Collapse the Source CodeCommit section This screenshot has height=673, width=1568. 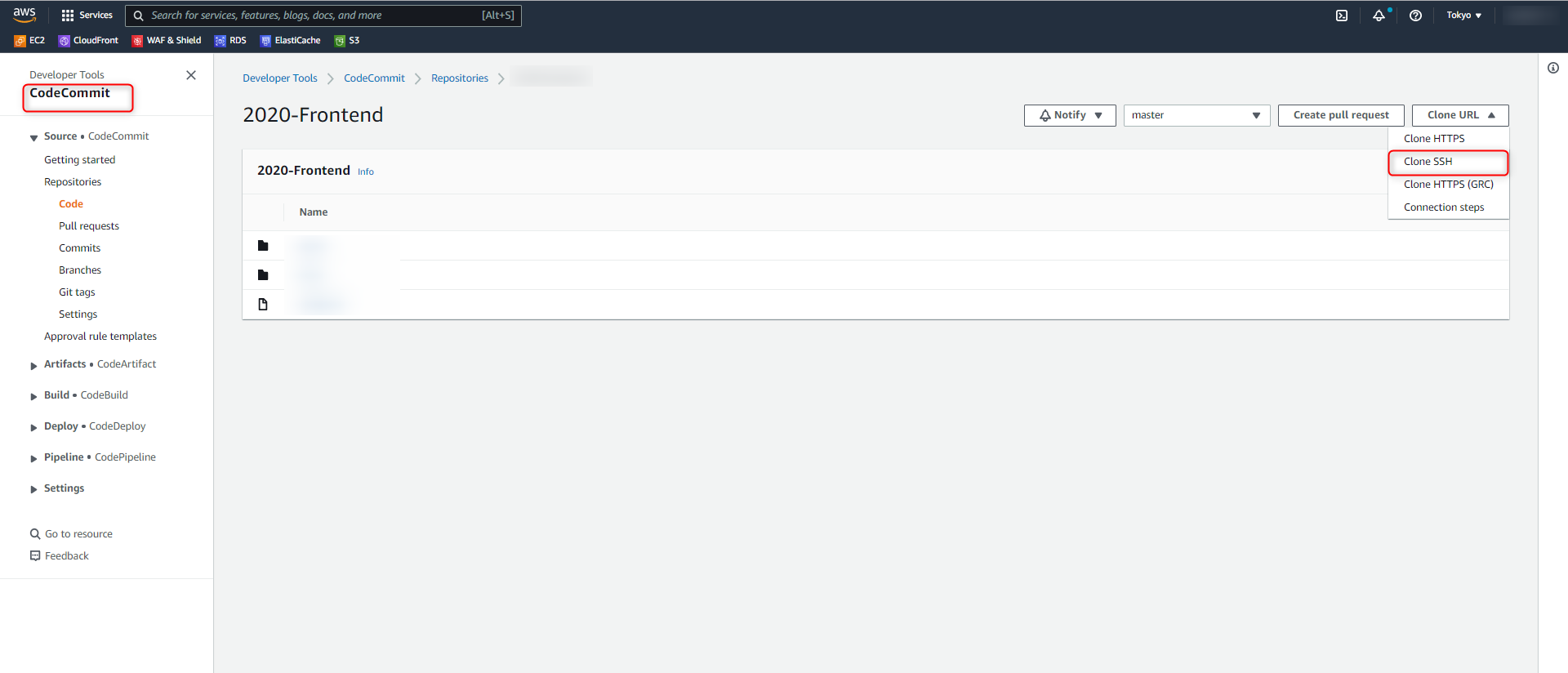33,137
